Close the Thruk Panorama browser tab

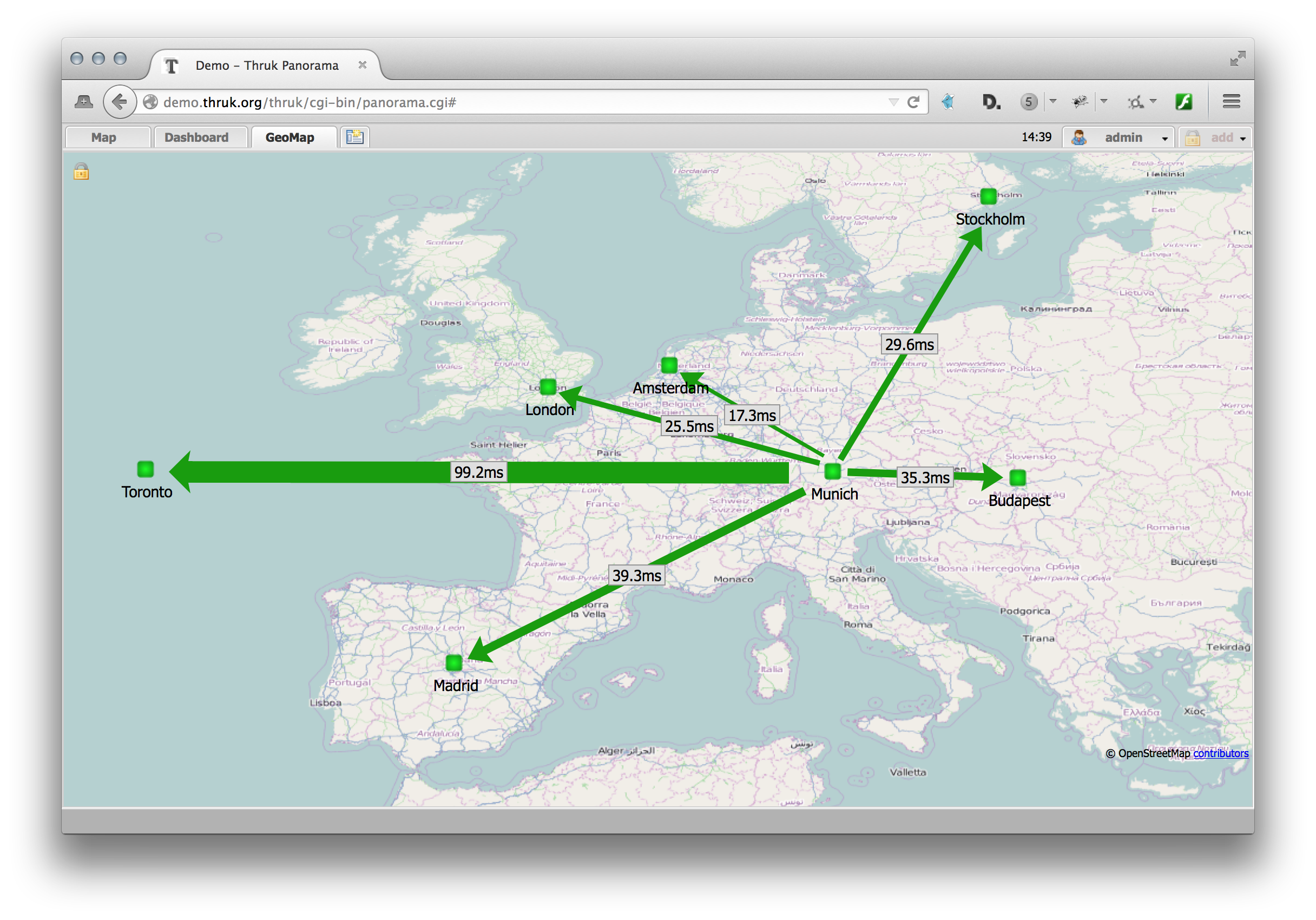(x=362, y=65)
